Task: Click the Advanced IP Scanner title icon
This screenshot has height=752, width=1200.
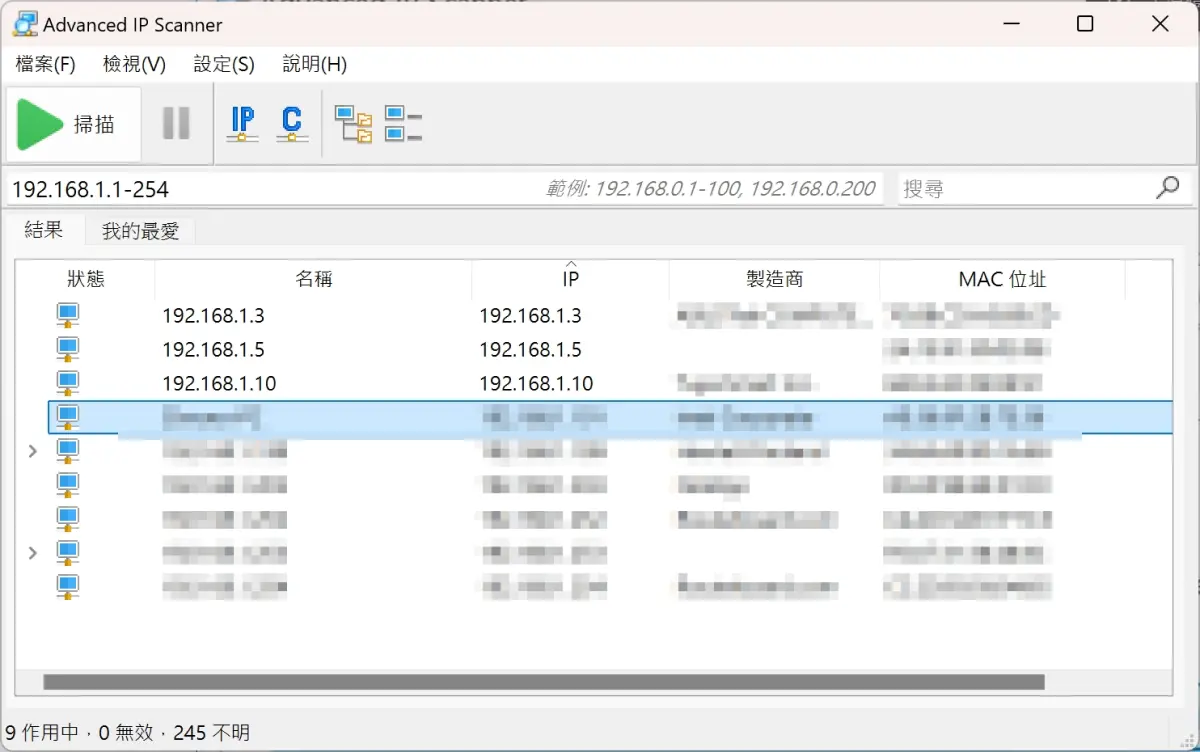Action: pyautogui.click(x=25, y=24)
